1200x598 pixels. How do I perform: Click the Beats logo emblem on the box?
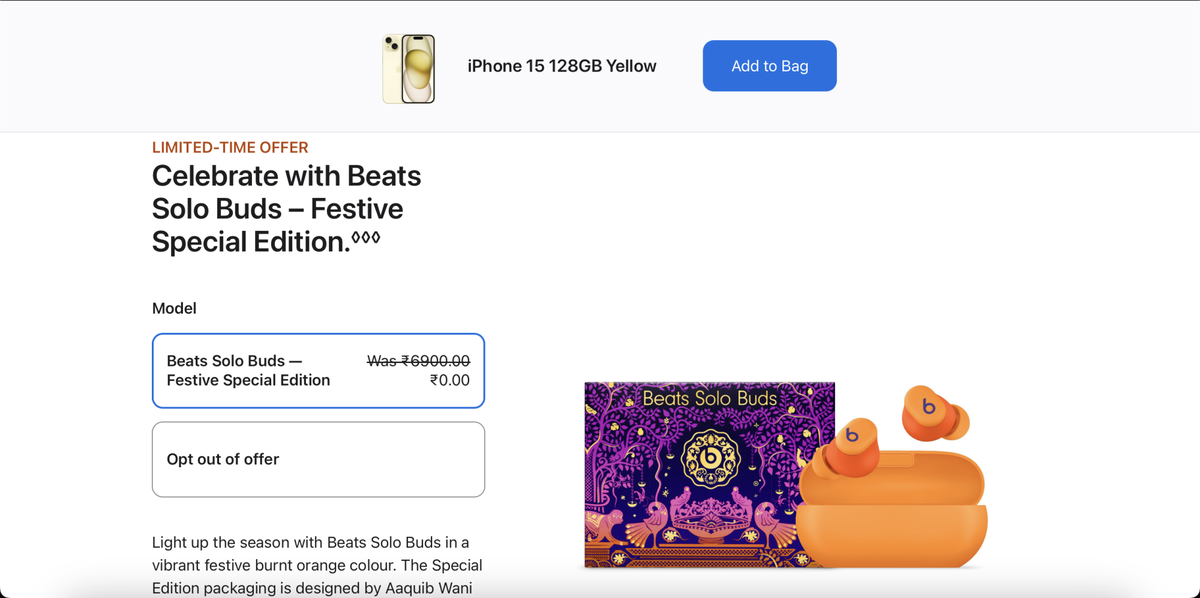coord(710,457)
